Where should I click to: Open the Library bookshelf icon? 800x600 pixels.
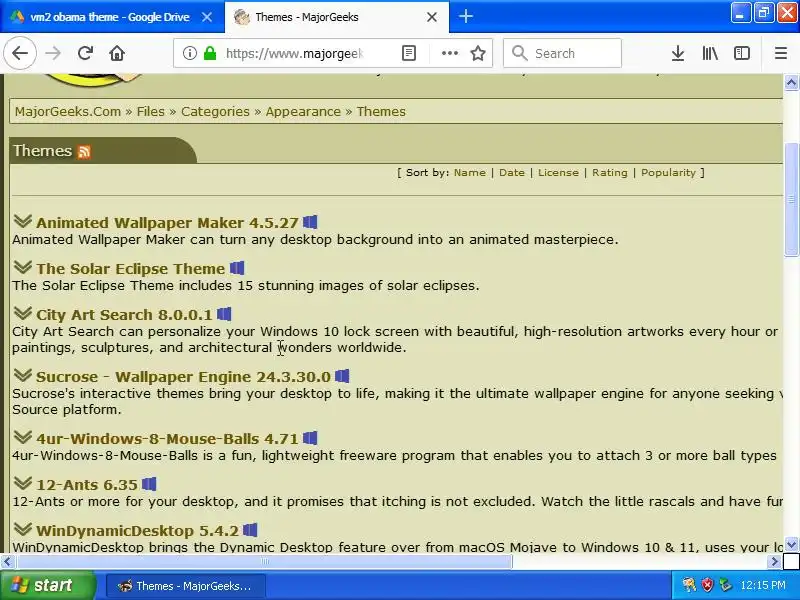[x=710, y=53]
